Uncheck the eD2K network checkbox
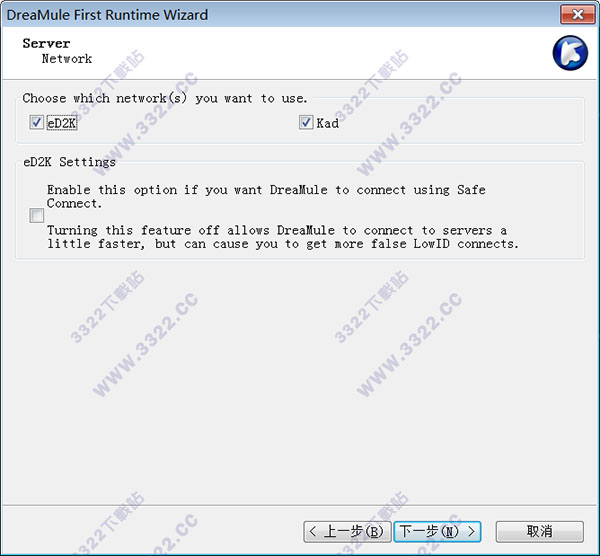The image size is (600, 556). pyautogui.click(x=37, y=123)
